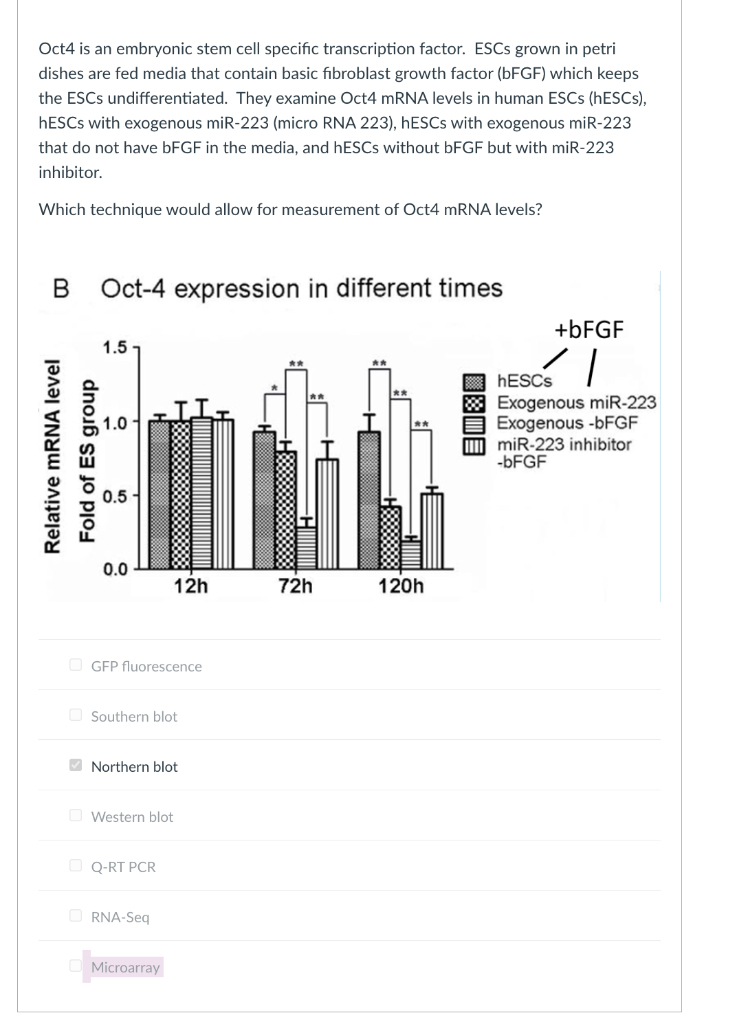Click the Exogenous -bFGF legend swatch
Viewport: 737px width, 1024px height.
pyautogui.click(x=475, y=424)
